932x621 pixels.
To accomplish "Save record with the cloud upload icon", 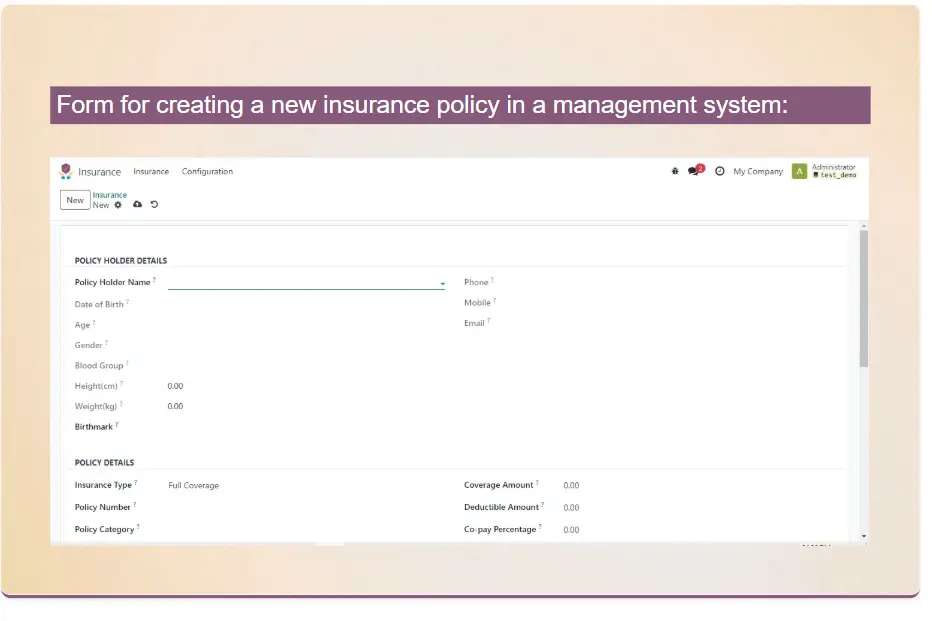I will 137,205.
